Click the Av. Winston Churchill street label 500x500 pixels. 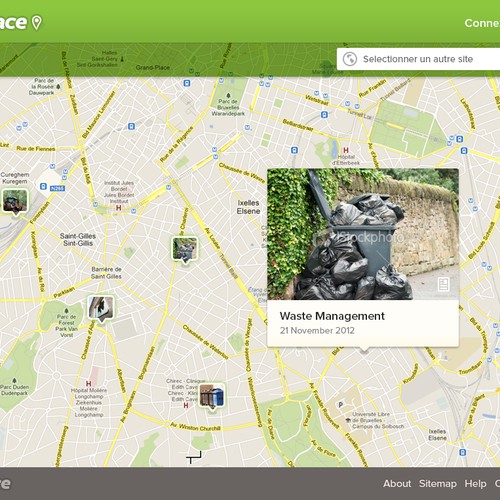tap(196, 426)
